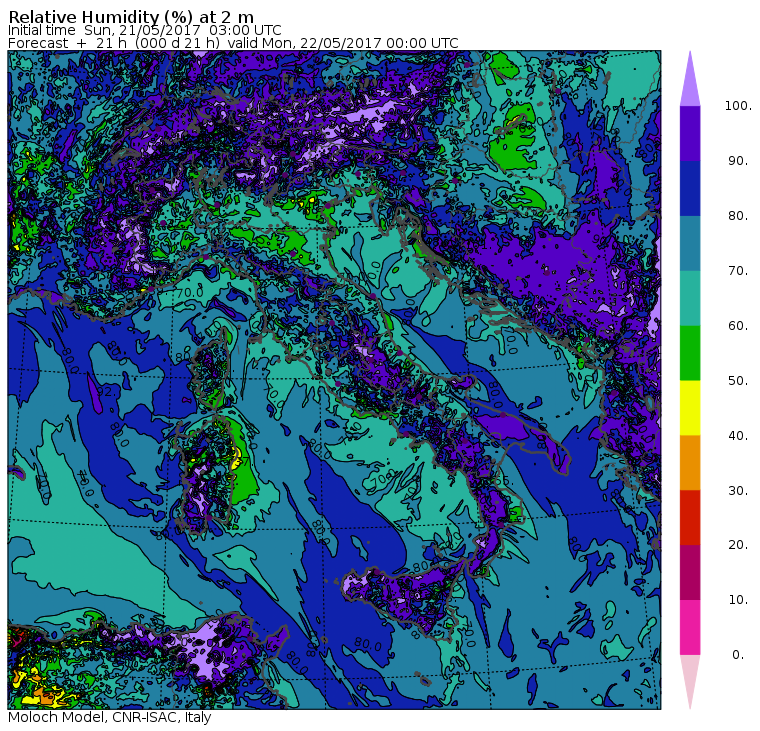760x731 pixels.
Task: Pick the dark blue 80–90 colorbar band
Action: click(690, 189)
